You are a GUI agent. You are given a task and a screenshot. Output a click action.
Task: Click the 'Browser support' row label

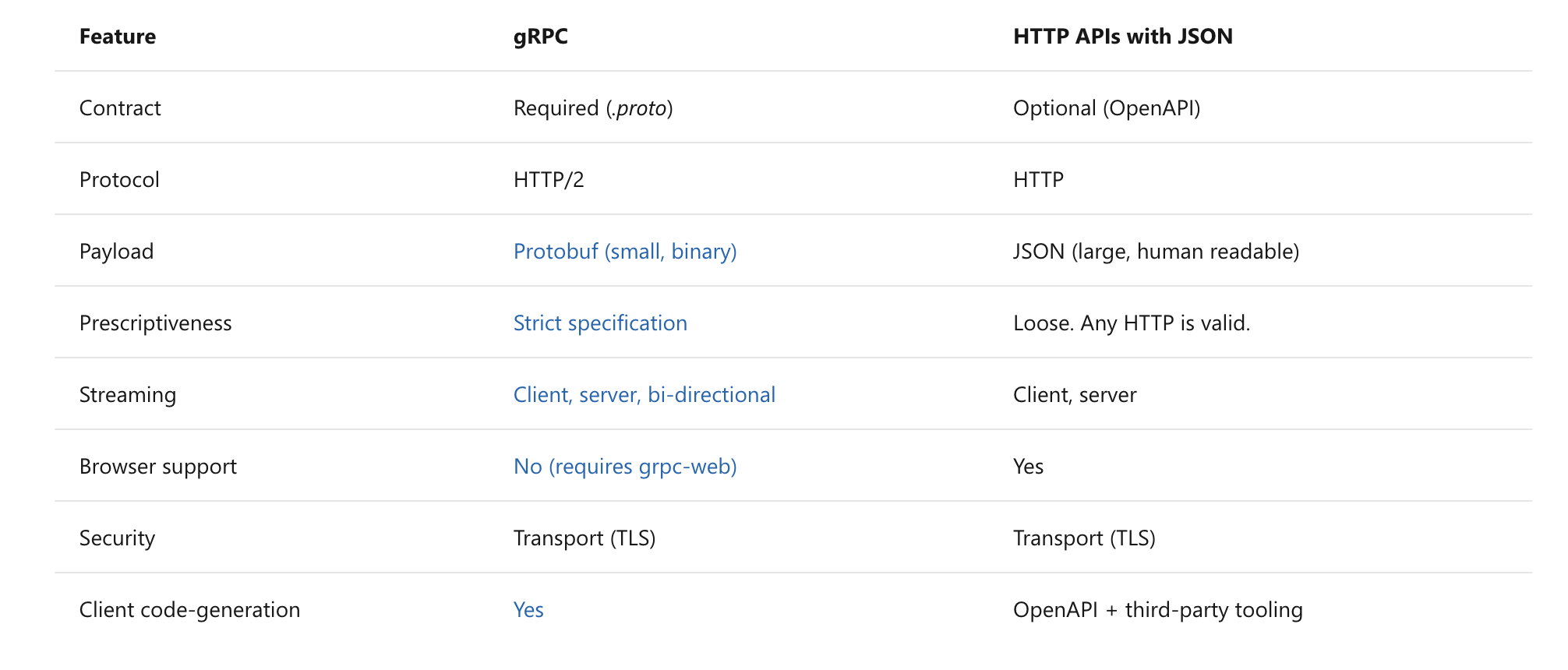(x=158, y=467)
